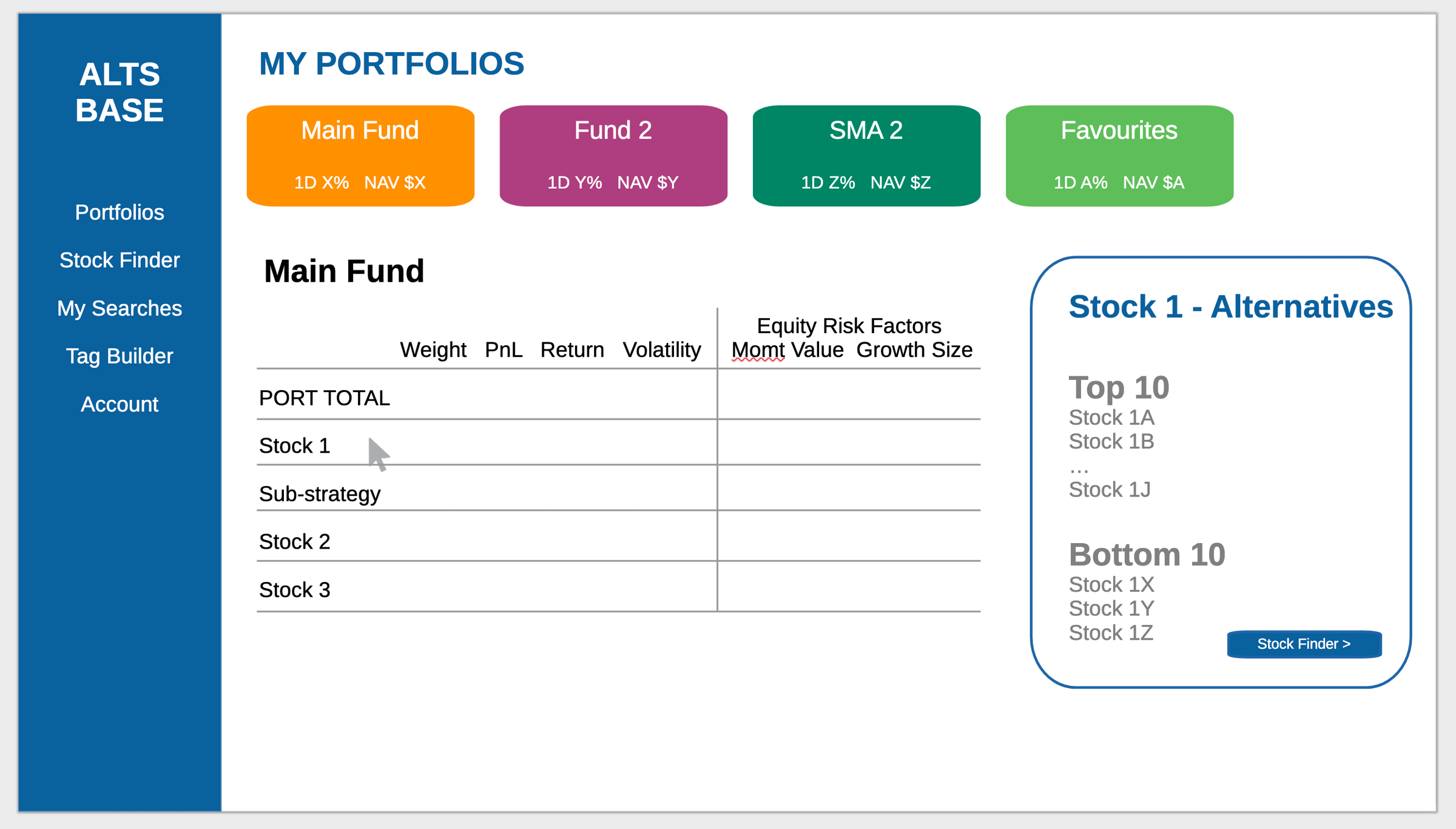Sort by the Weight column header

point(433,350)
